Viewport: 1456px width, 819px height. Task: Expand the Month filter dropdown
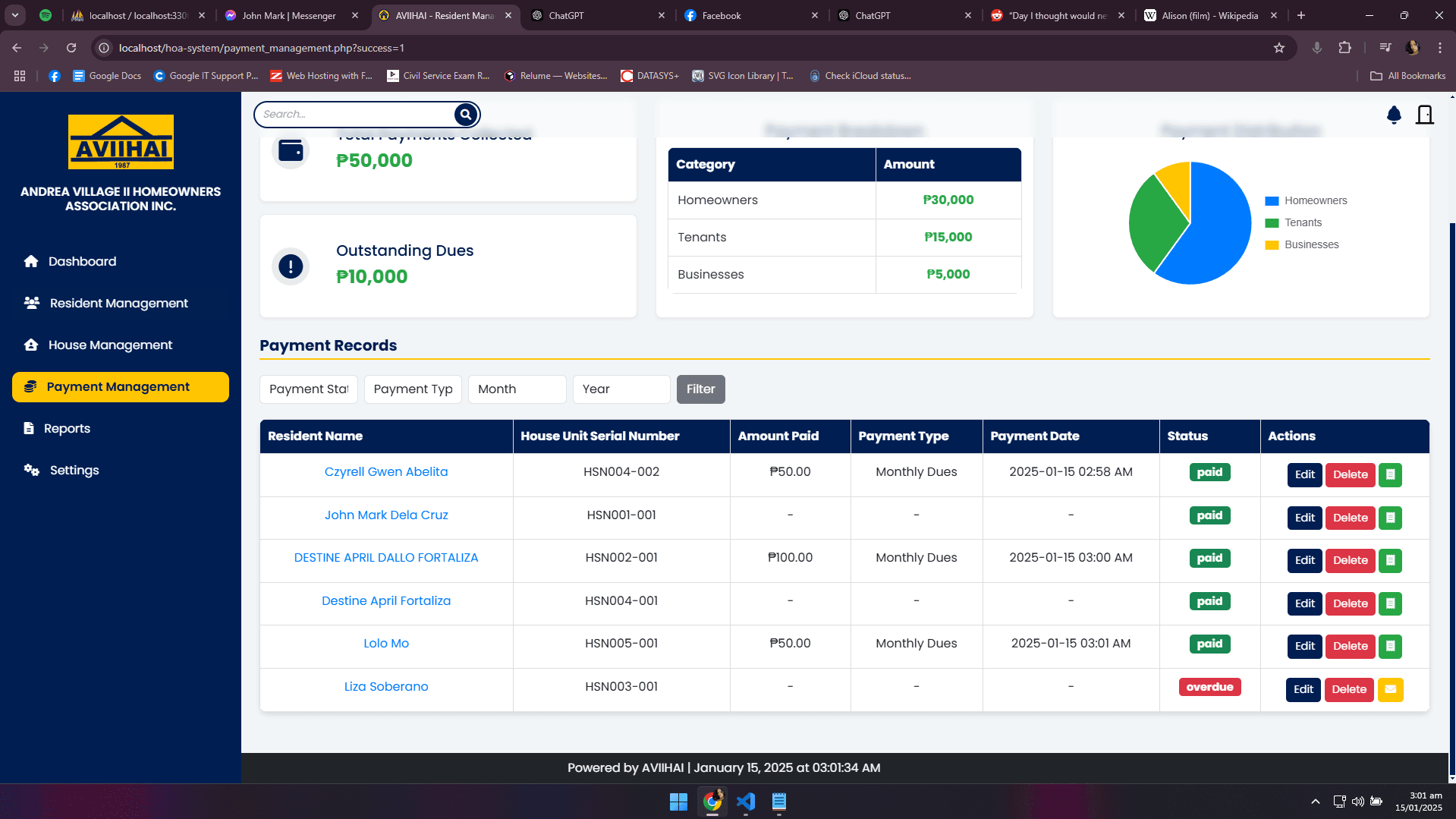click(x=517, y=389)
